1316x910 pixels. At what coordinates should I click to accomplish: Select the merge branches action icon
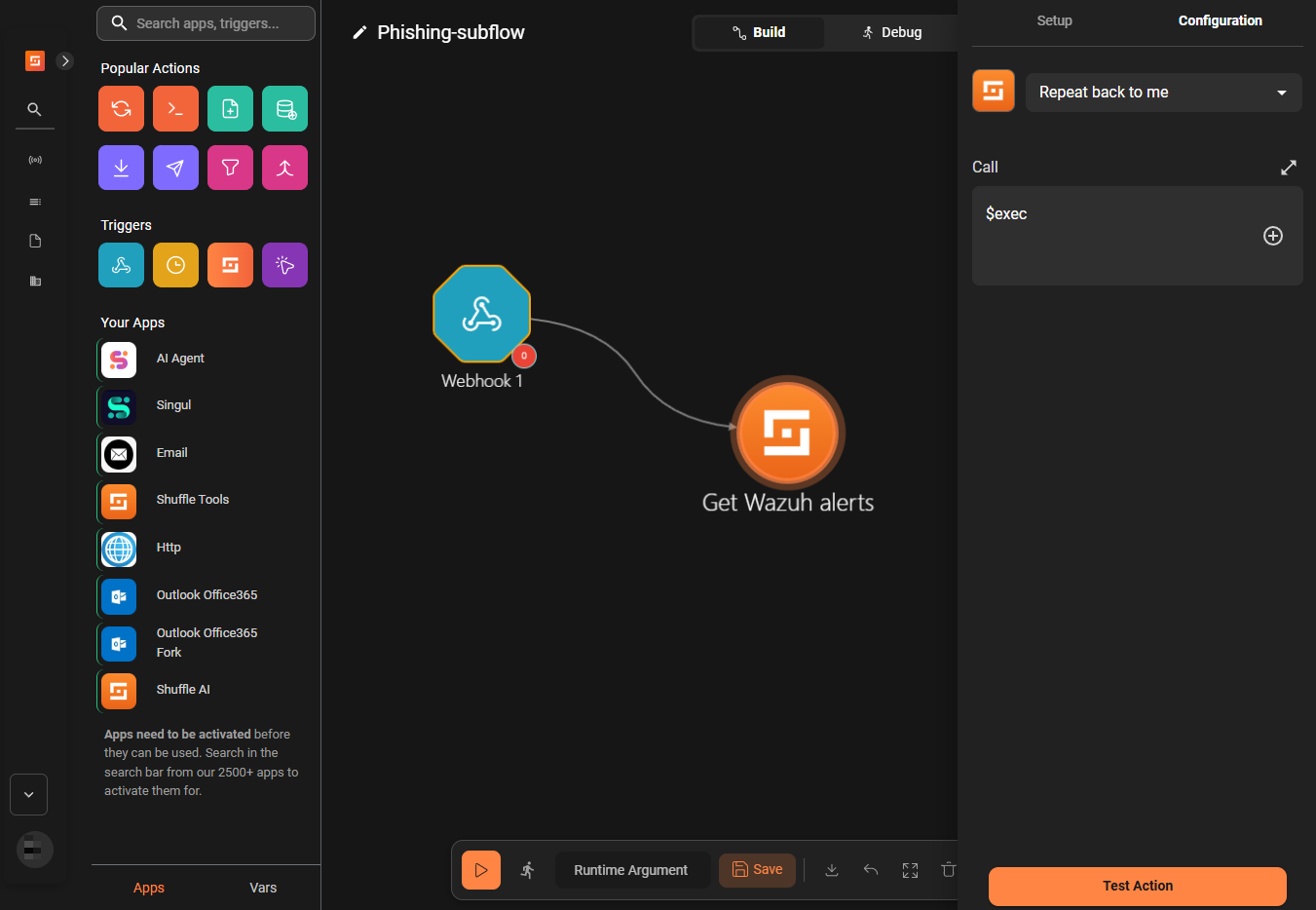[x=284, y=167]
